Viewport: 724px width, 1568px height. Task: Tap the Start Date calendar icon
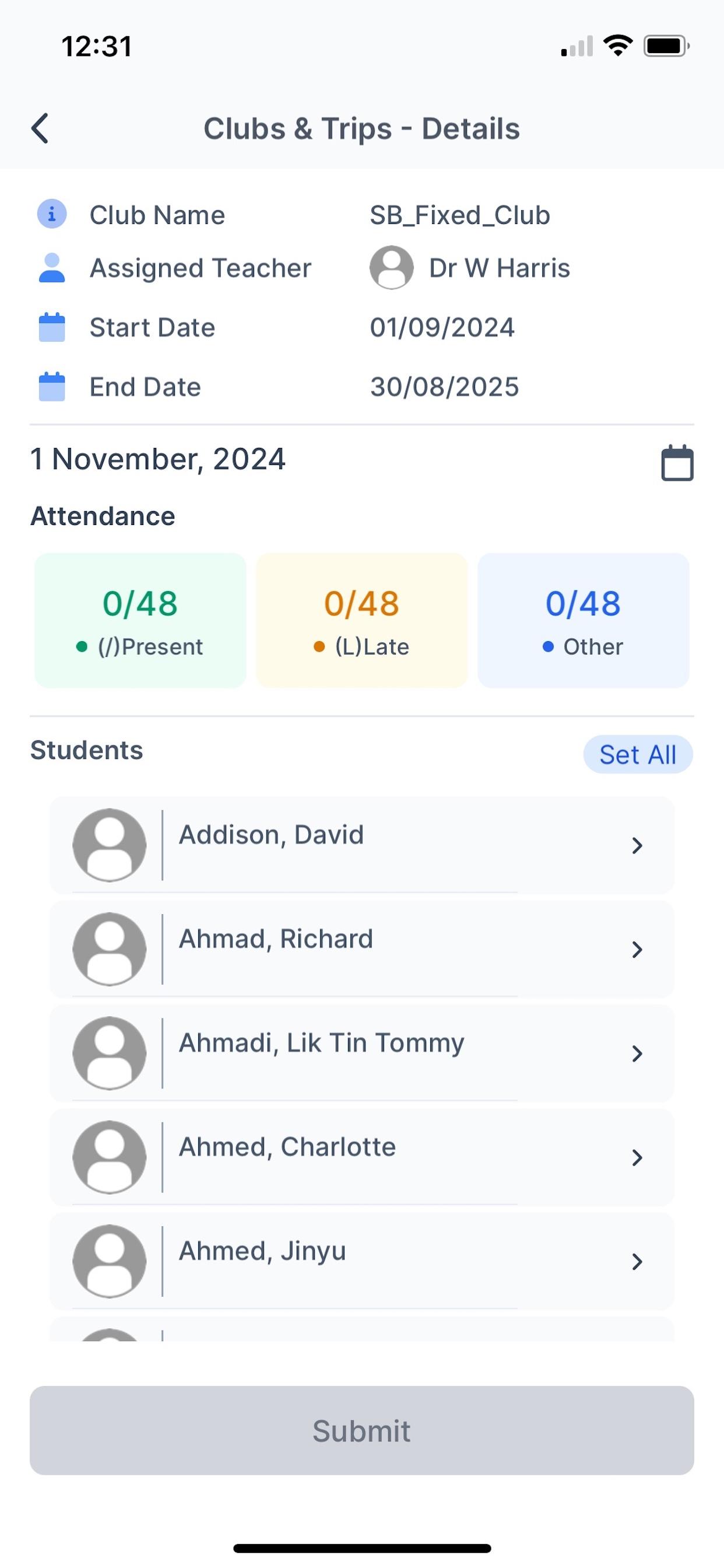[x=52, y=327]
